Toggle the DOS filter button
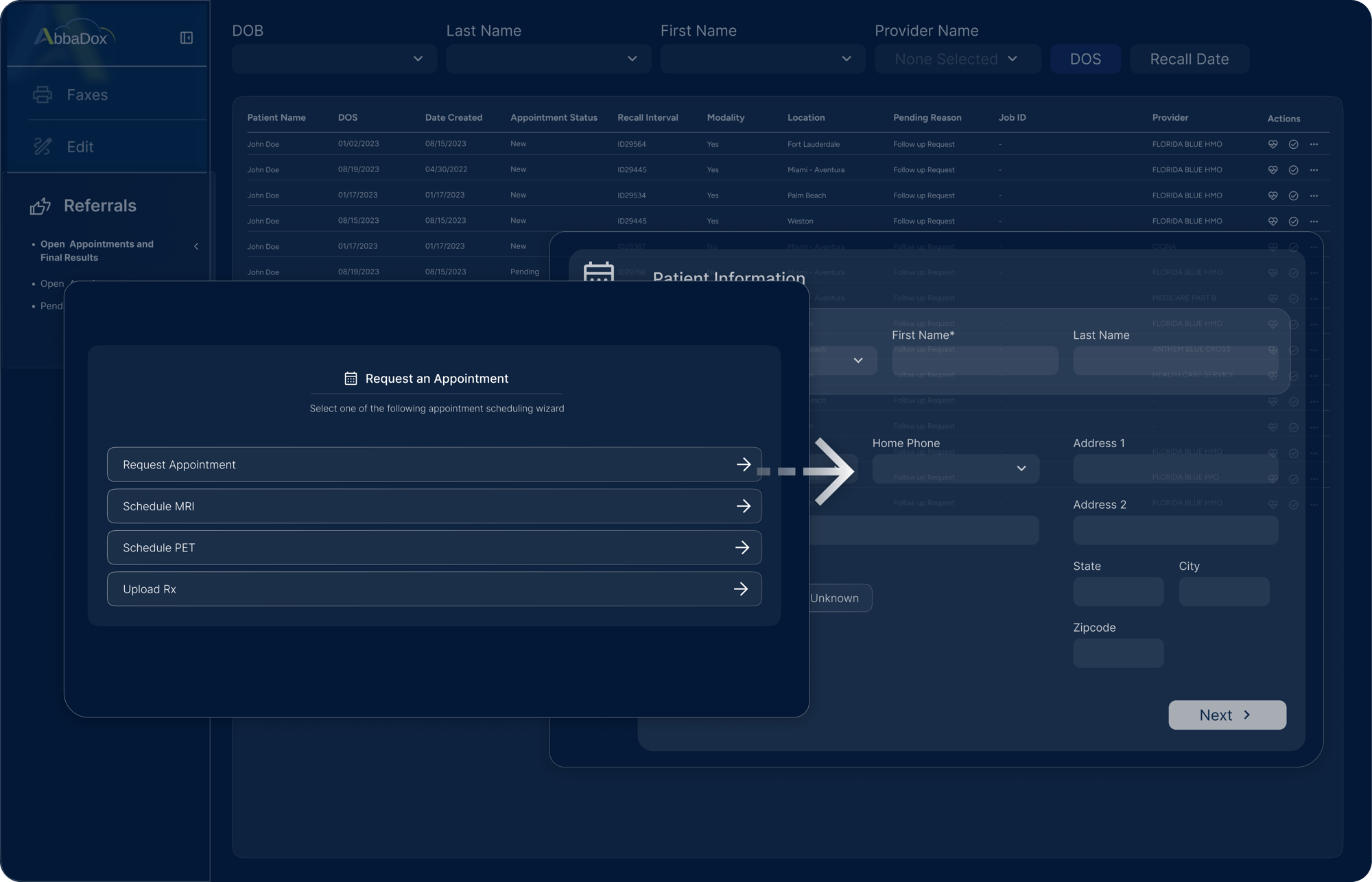The height and width of the screenshot is (882, 1372). pyautogui.click(x=1085, y=59)
